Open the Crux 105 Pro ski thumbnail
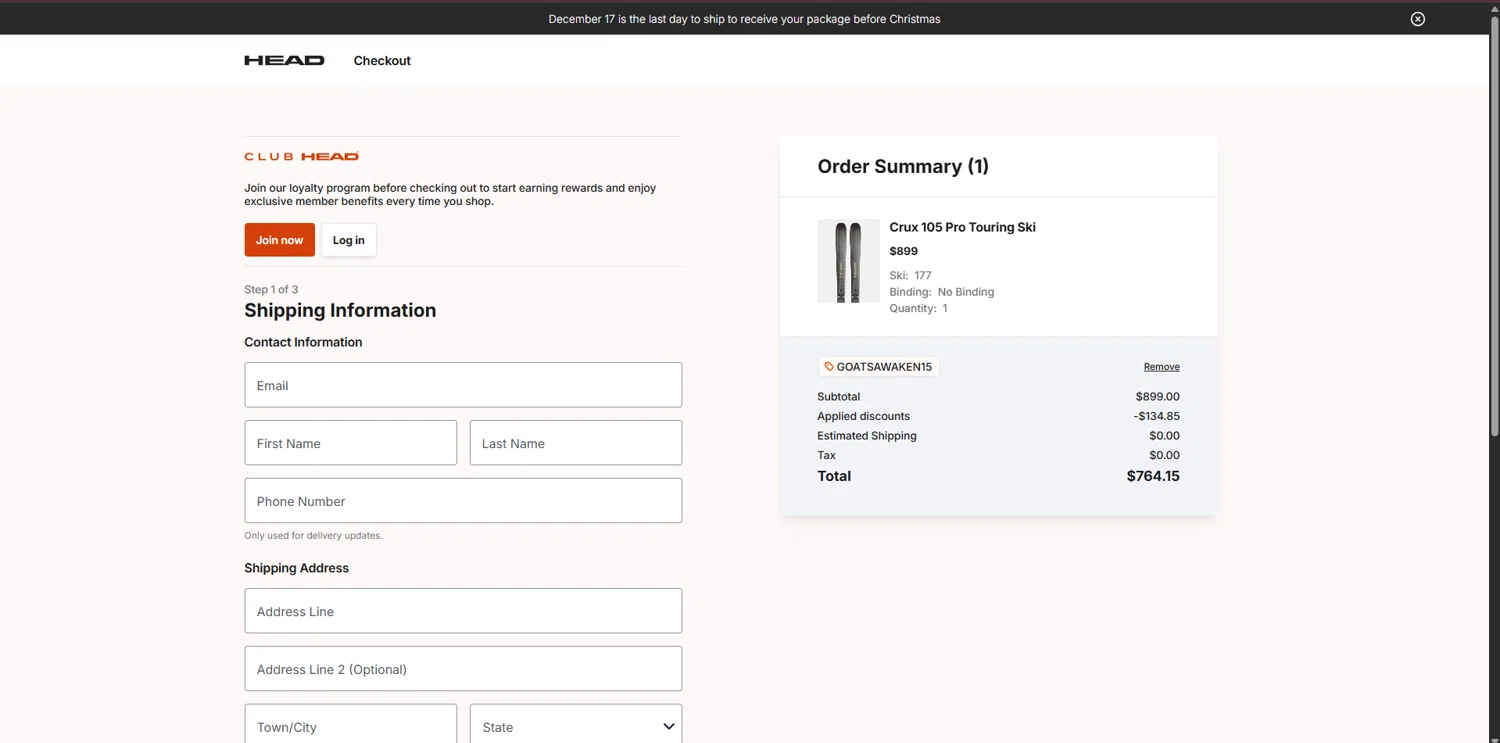Screen dimensions: 1500x743 pyautogui.click(x=848, y=261)
